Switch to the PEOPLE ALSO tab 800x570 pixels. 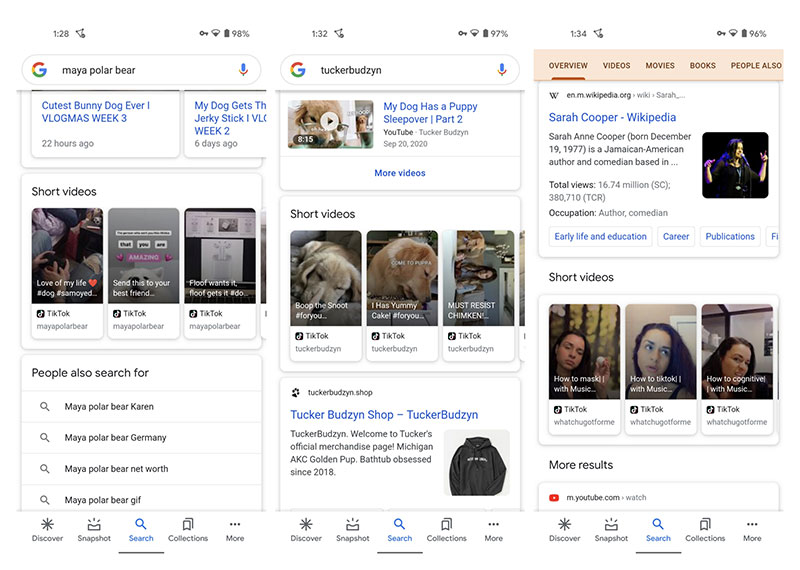pyautogui.click(x=756, y=66)
